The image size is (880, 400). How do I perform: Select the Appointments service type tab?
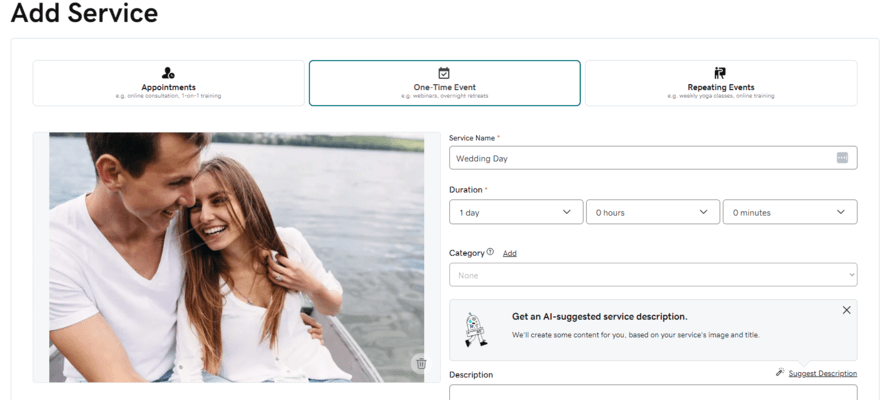[x=168, y=83]
